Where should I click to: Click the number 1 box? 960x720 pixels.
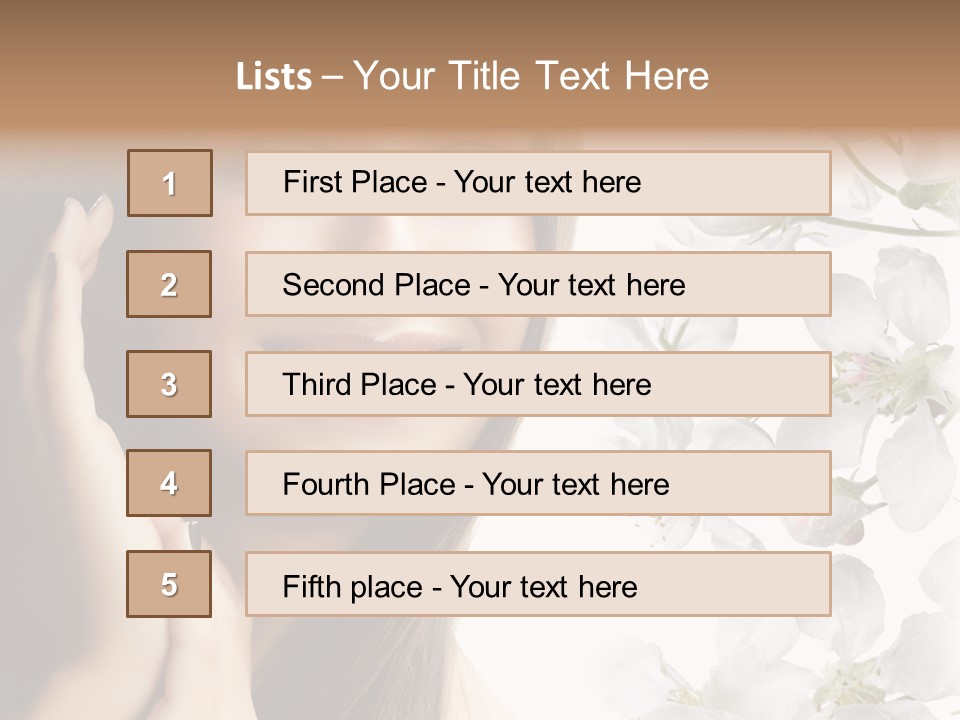170,183
